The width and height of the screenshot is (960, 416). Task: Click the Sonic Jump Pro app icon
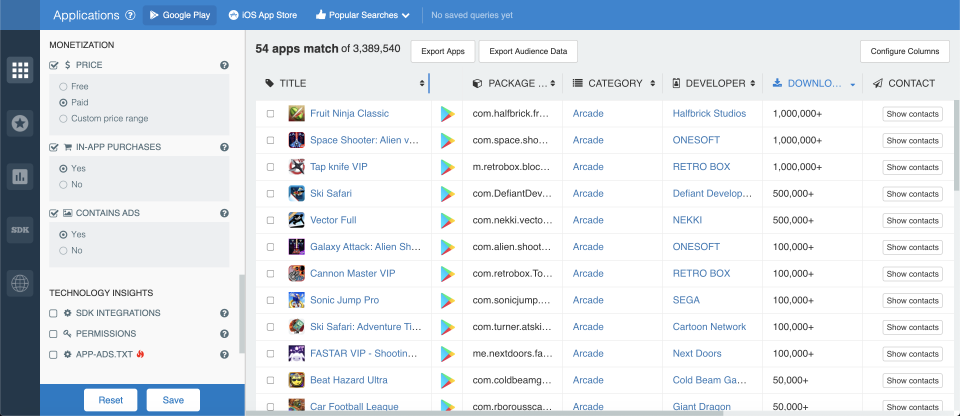tap(297, 300)
